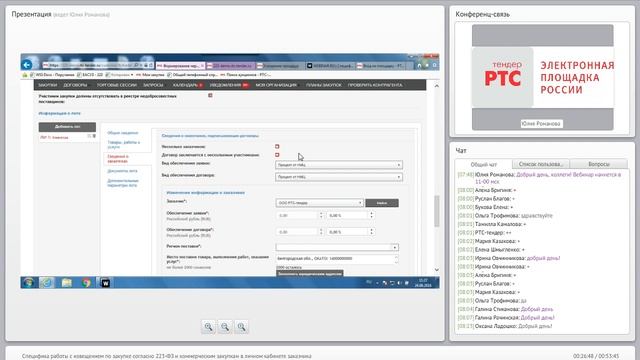The image size is (640, 360).
Task: Open the 'ТОРГОВЫЕ СЕССИИ' menu item
Action: (x=116, y=85)
